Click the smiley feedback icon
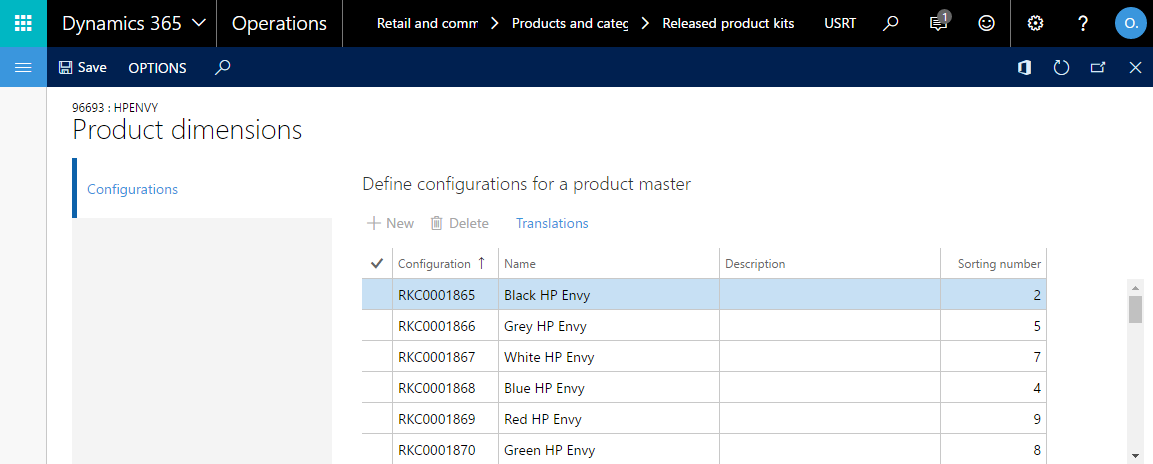This screenshot has height=464, width=1153. tap(986, 24)
